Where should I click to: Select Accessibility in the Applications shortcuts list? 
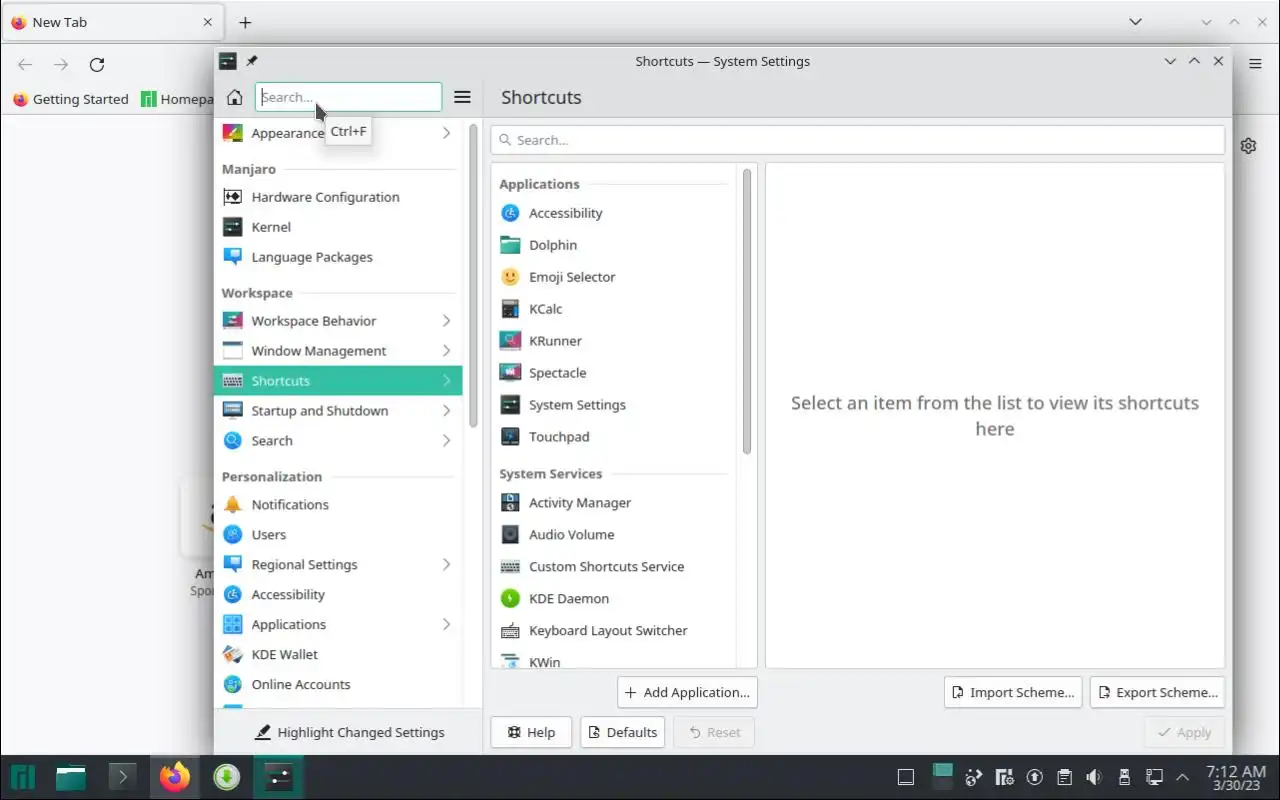coord(616,213)
